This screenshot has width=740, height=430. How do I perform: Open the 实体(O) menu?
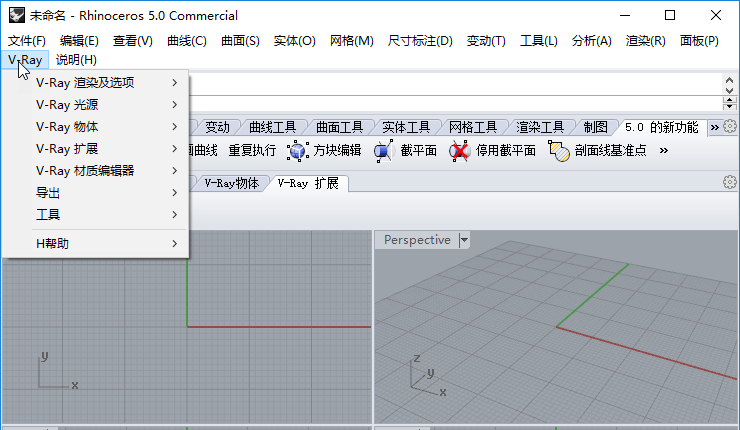click(x=294, y=41)
